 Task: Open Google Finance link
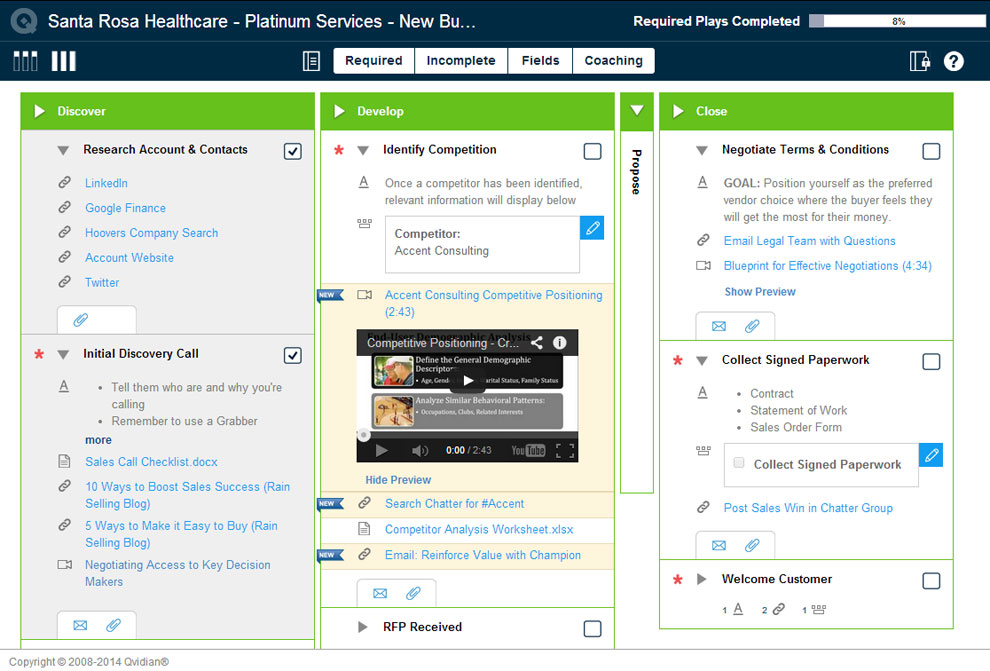coord(126,208)
